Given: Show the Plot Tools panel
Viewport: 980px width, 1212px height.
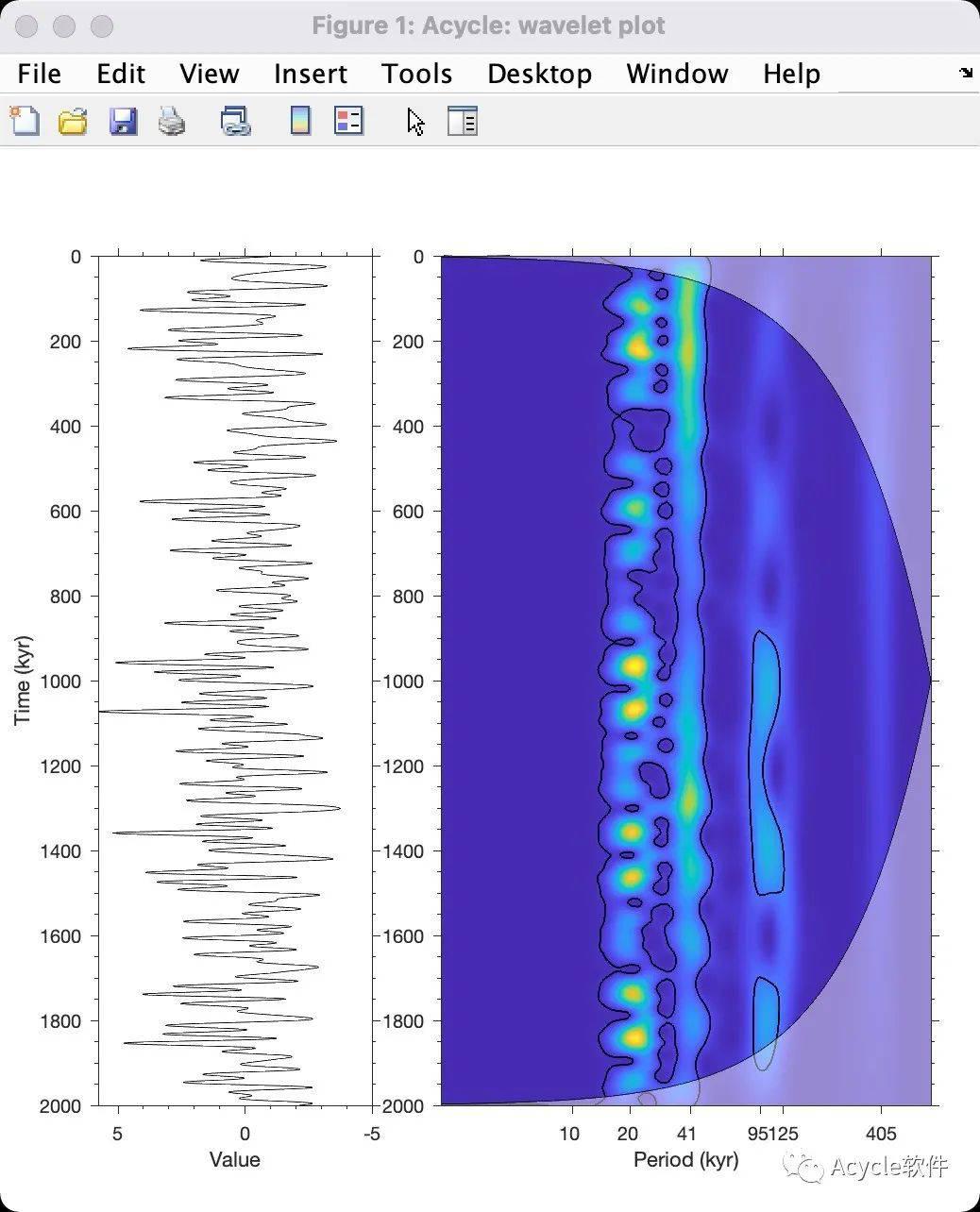Looking at the screenshot, I should (x=462, y=121).
